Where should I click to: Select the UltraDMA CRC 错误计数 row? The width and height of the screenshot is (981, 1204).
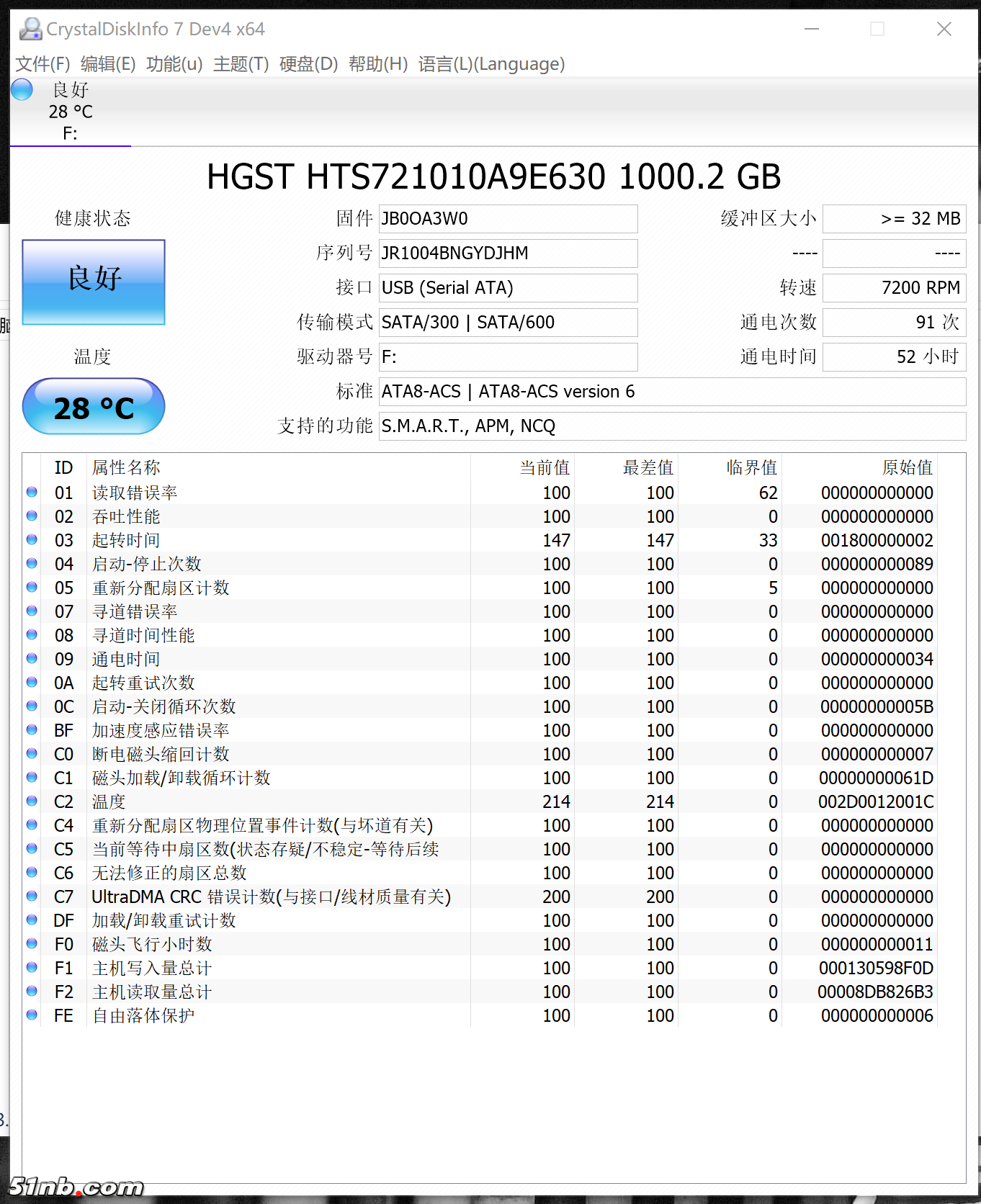pos(271,897)
